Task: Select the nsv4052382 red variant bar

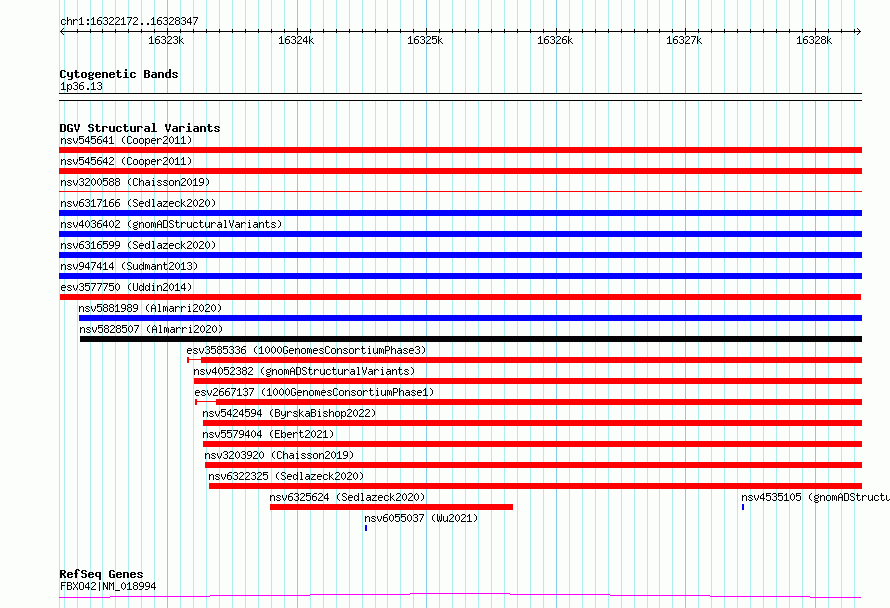Action: pos(528,381)
